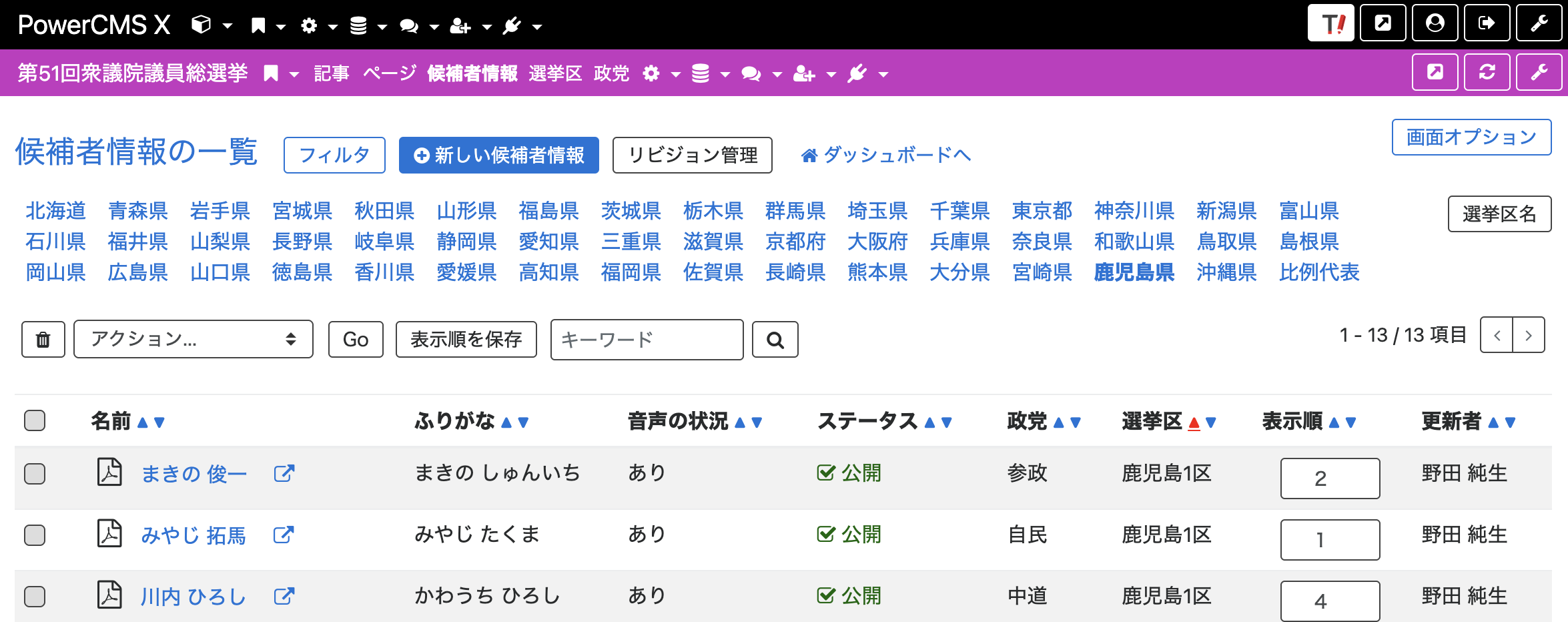This screenshot has height=622, width=1568.
Task: Toggle the select-all checkbox in table header
Action: (x=35, y=420)
